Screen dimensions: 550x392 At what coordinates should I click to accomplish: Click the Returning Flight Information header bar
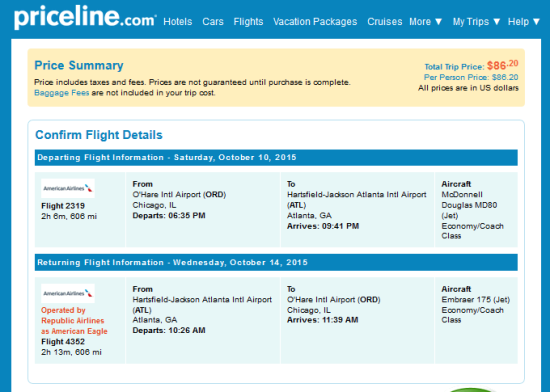click(x=276, y=262)
